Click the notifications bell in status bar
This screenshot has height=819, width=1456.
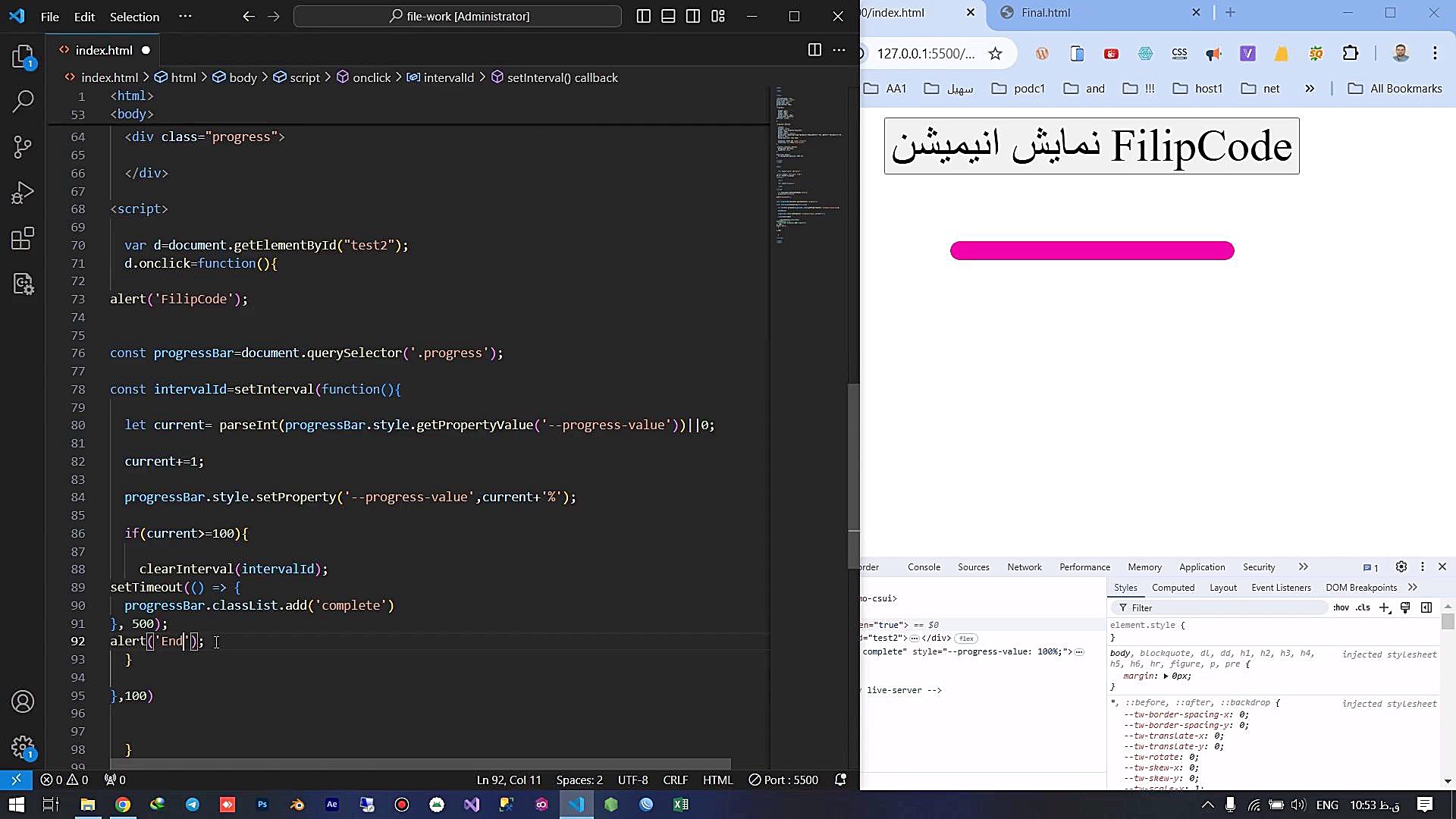840,780
